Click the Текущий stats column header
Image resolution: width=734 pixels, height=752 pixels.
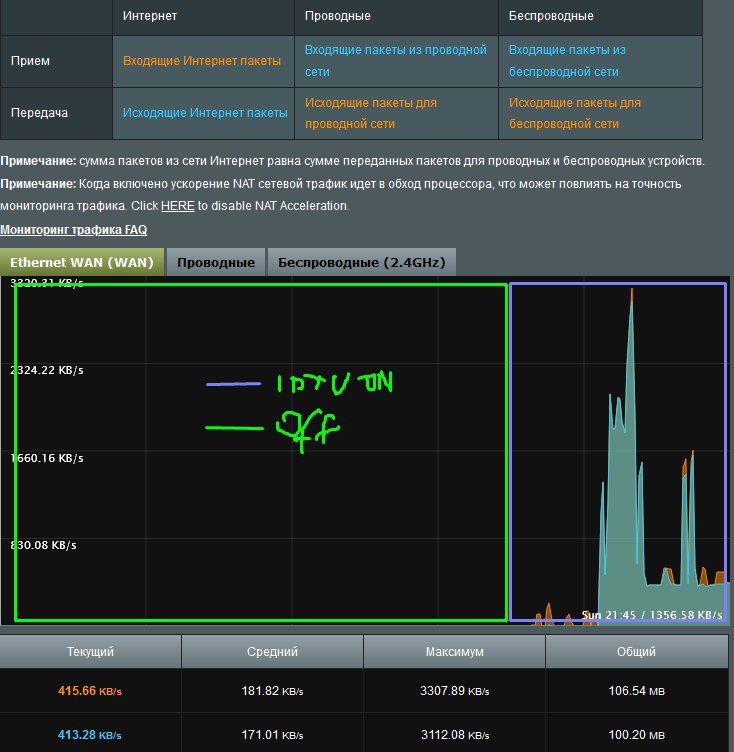click(90, 651)
